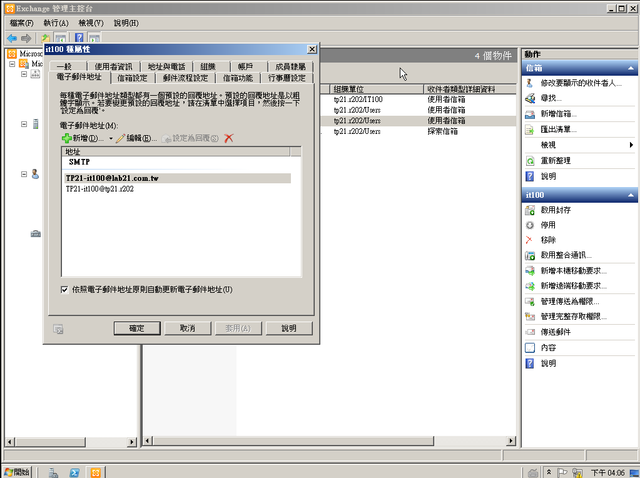Click the results pane horizontal scrollbar
640x478 pixels.
point(293,441)
